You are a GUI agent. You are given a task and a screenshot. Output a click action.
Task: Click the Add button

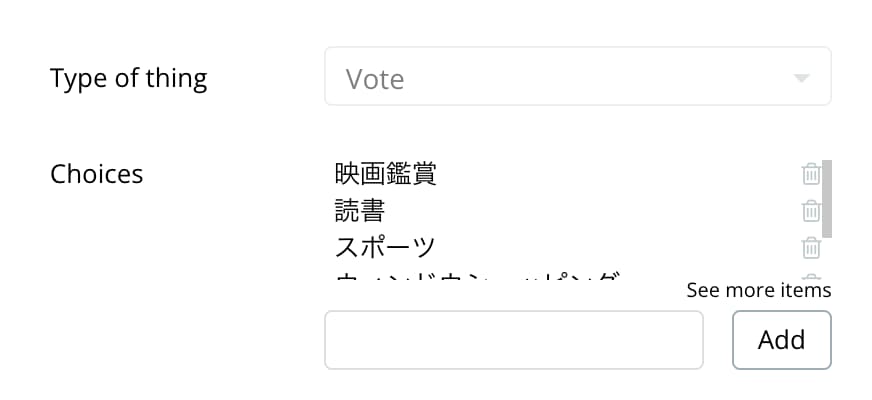coord(781,339)
